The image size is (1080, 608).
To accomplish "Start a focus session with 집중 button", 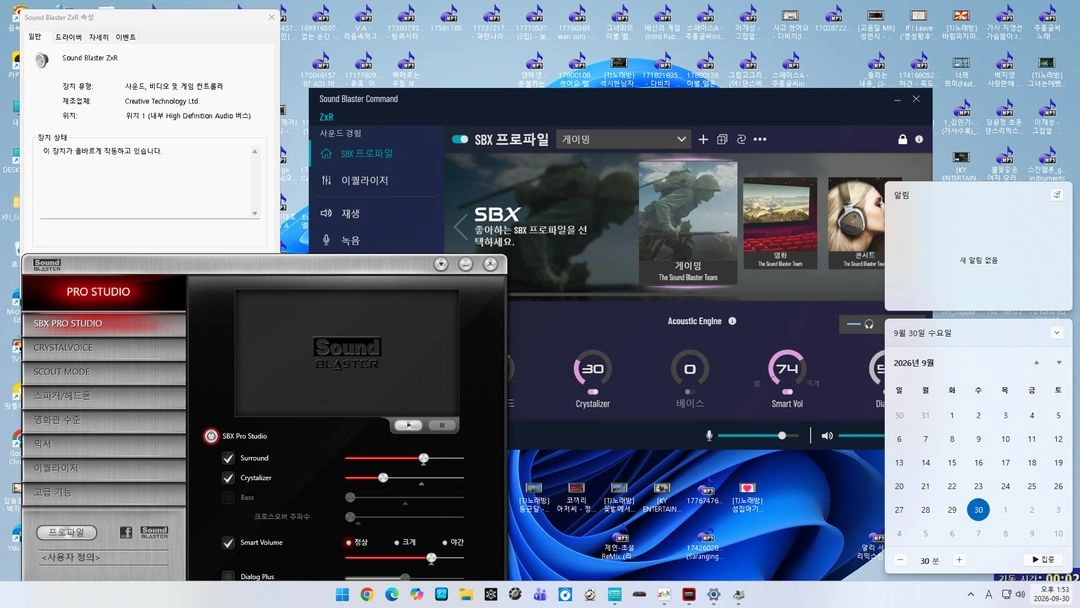I will (1043, 560).
